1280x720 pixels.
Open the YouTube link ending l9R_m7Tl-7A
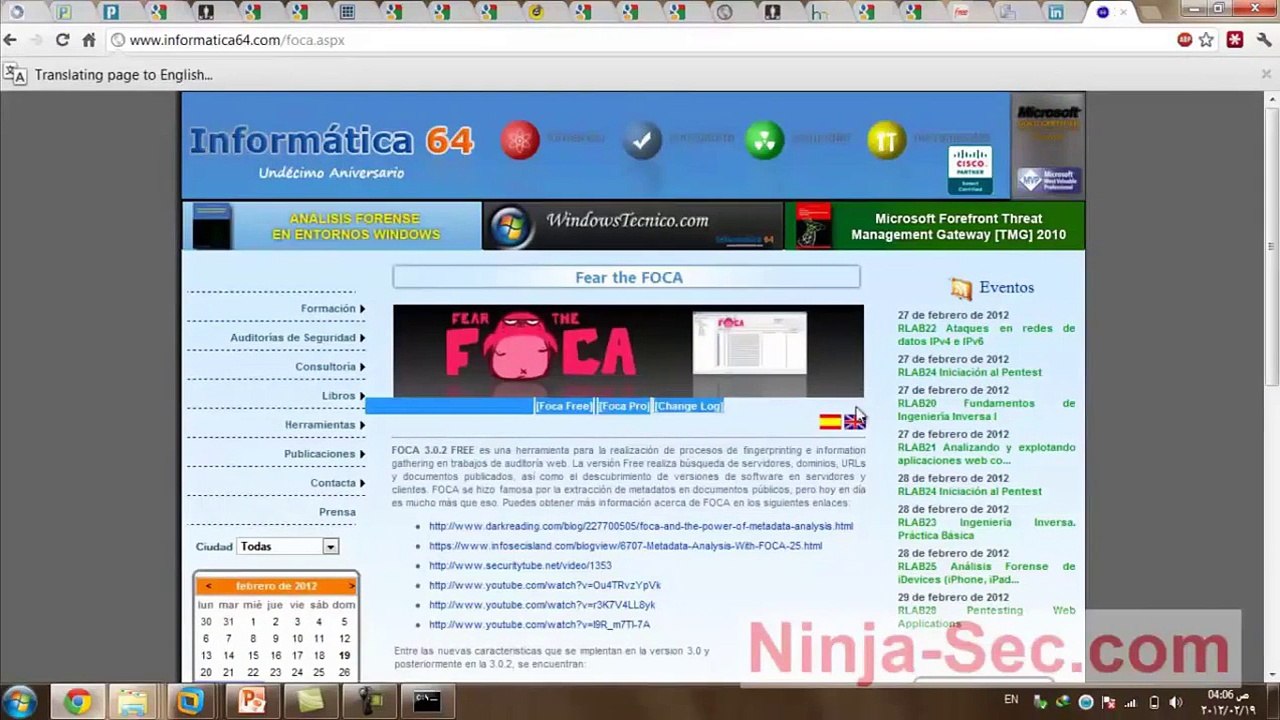tap(539, 625)
